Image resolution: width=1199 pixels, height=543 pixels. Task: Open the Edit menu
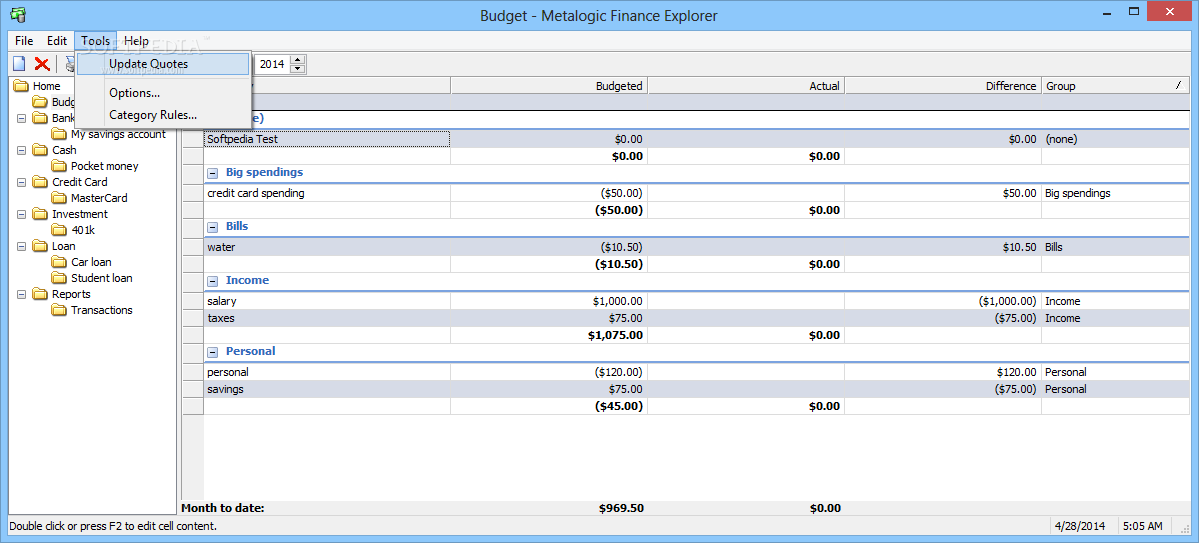(x=57, y=41)
